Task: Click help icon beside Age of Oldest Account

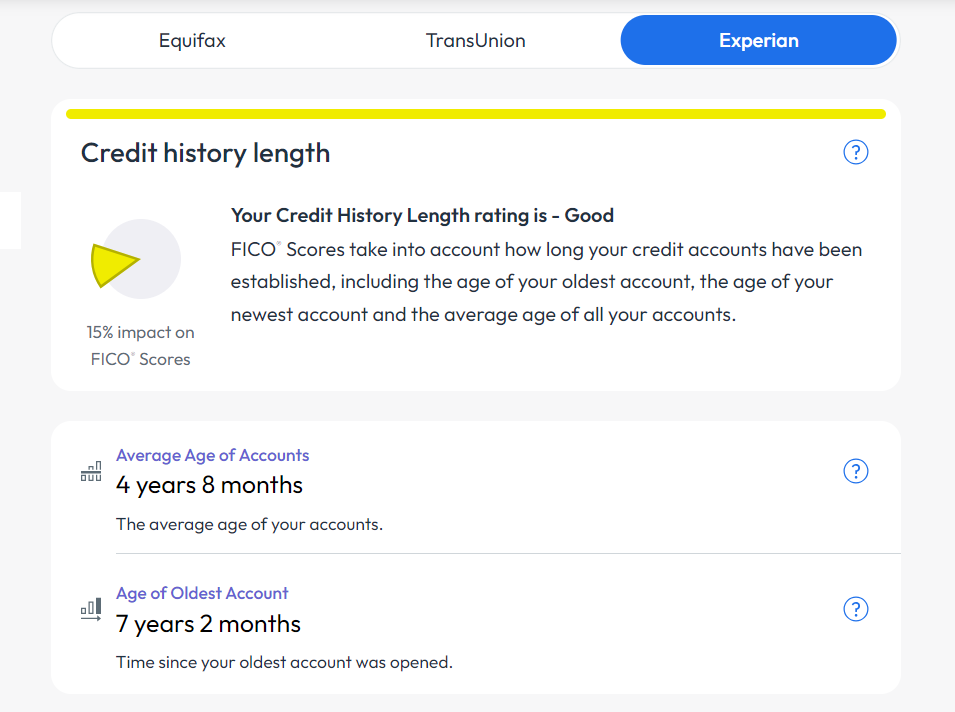Action: pos(856,609)
